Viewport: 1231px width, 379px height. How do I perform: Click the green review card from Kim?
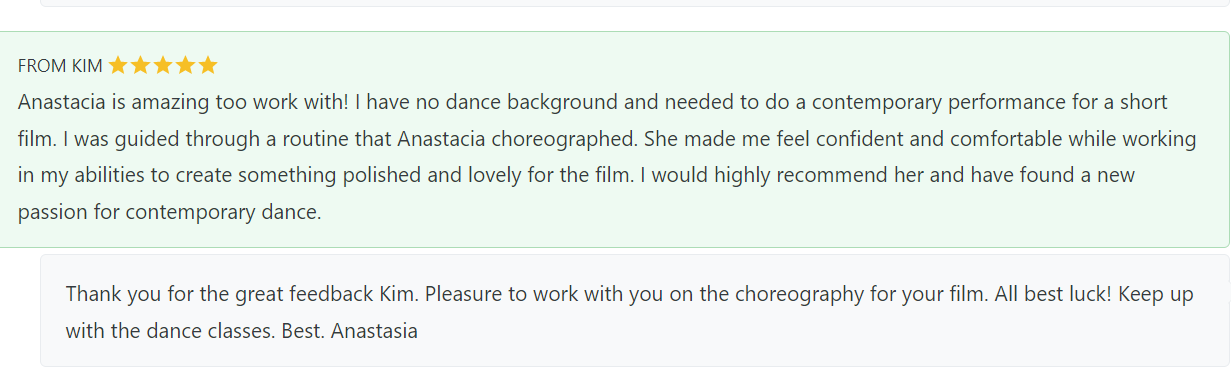point(614,139)
